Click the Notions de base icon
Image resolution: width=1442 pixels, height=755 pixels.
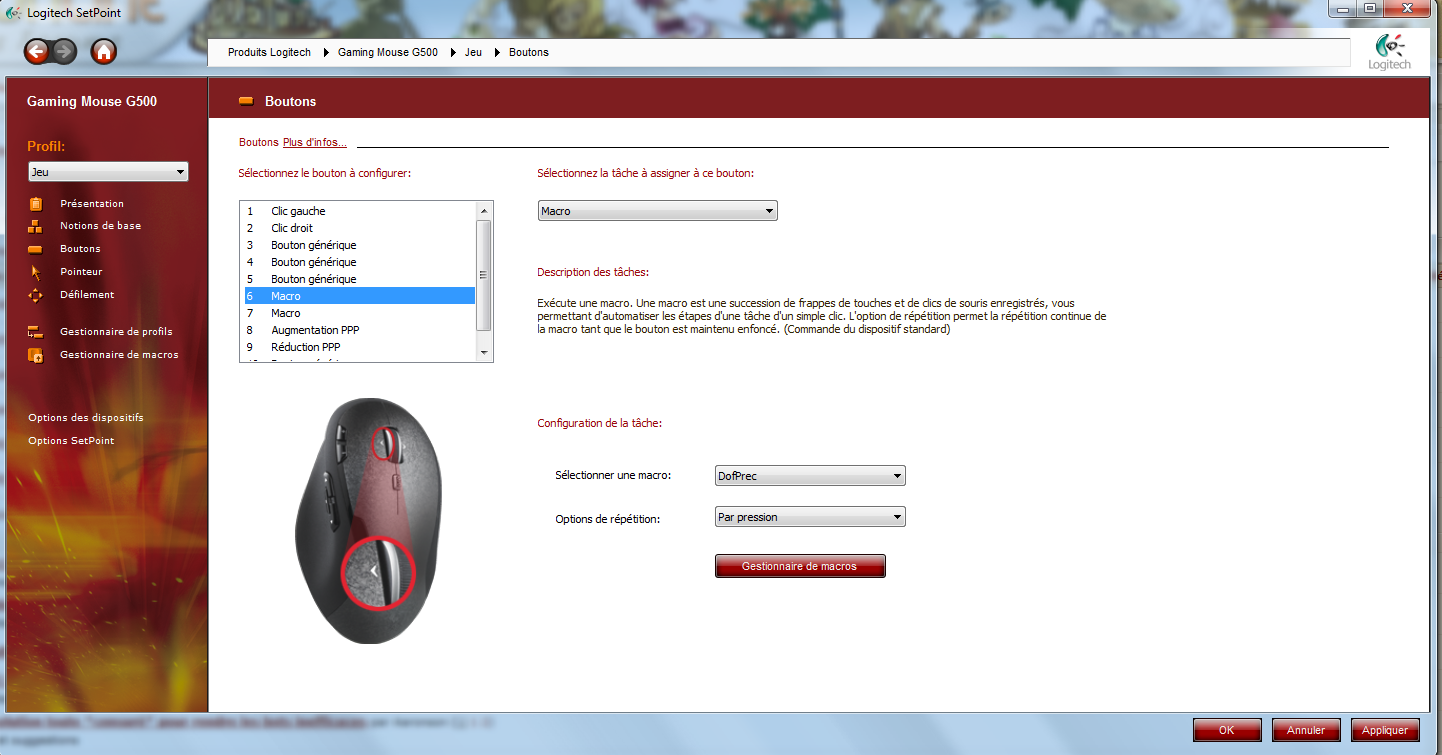[36, 226]
